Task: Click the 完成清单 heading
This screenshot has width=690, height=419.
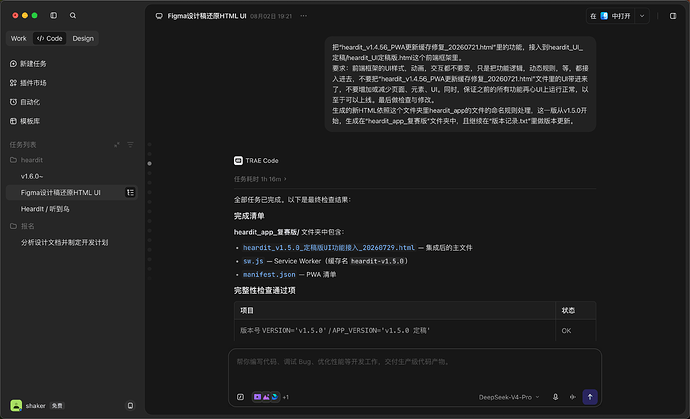Action: pos(249,216)
